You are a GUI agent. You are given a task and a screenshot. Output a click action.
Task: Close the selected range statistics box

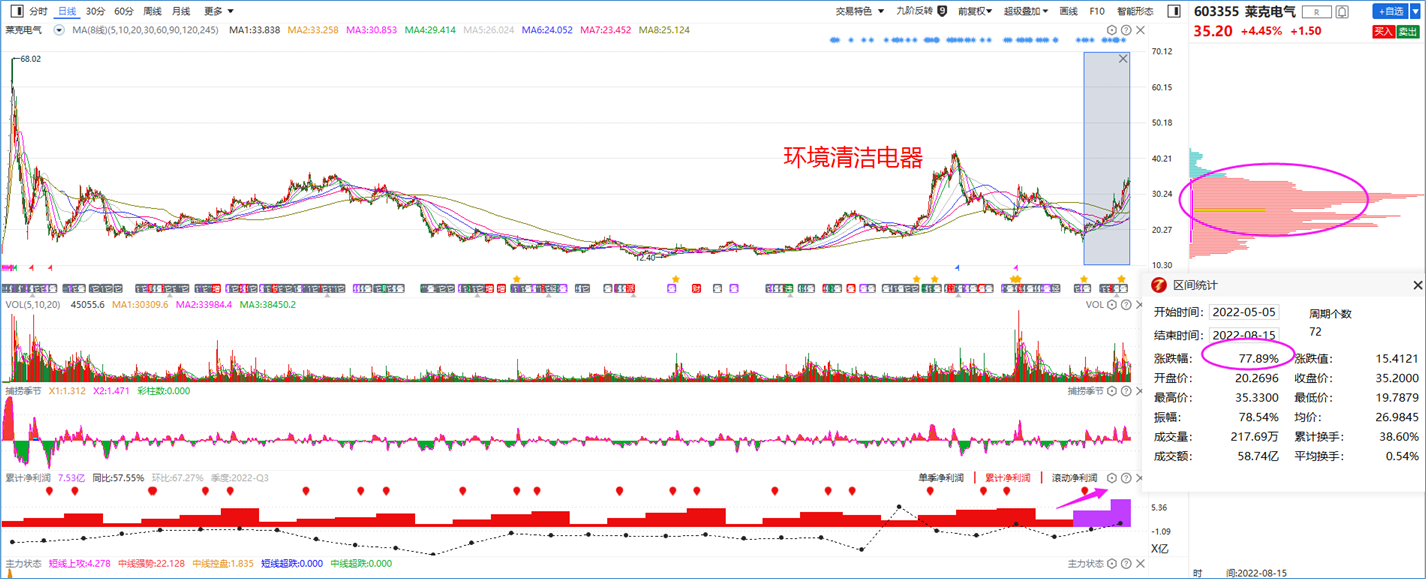tap(1122, 59)
